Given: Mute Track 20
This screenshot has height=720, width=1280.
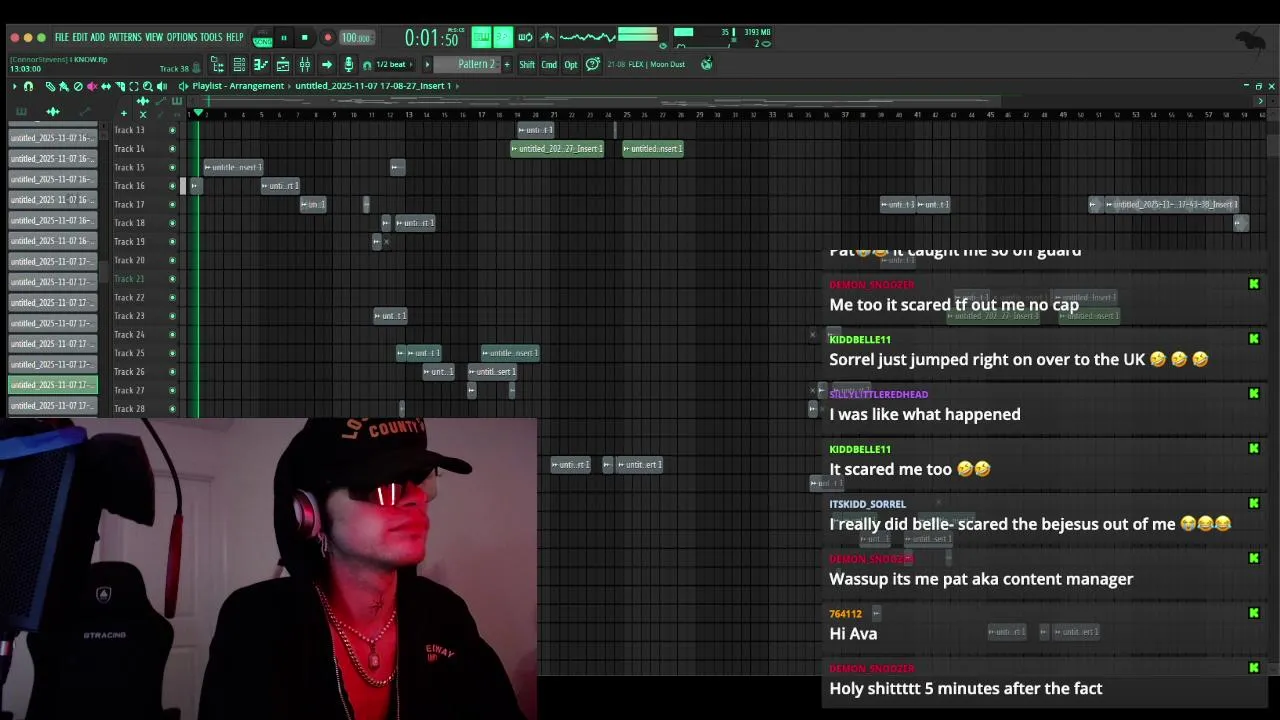Looking at the screenshot, I should pyautogui.click(x=172, y=260).
